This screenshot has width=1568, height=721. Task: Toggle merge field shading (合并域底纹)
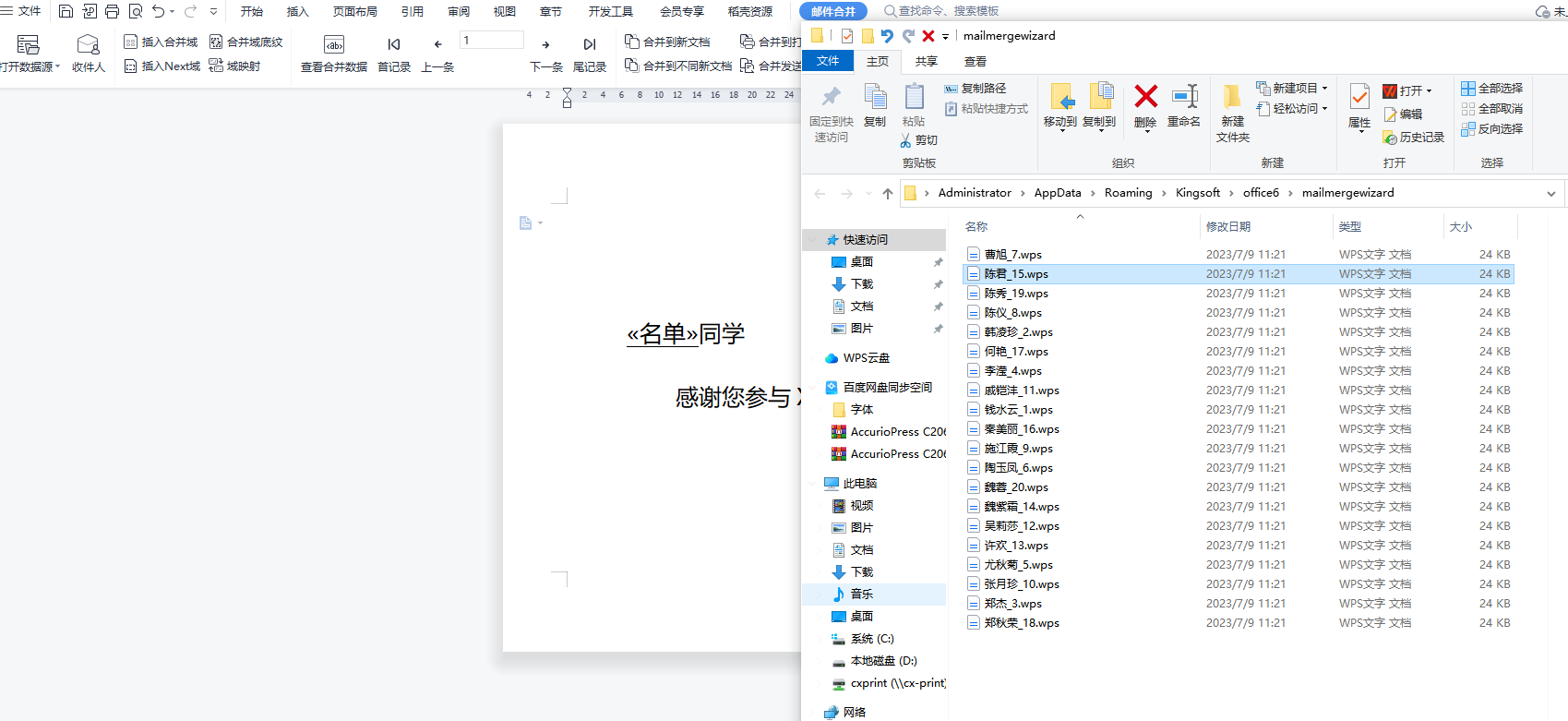click(x=245, y=42)
